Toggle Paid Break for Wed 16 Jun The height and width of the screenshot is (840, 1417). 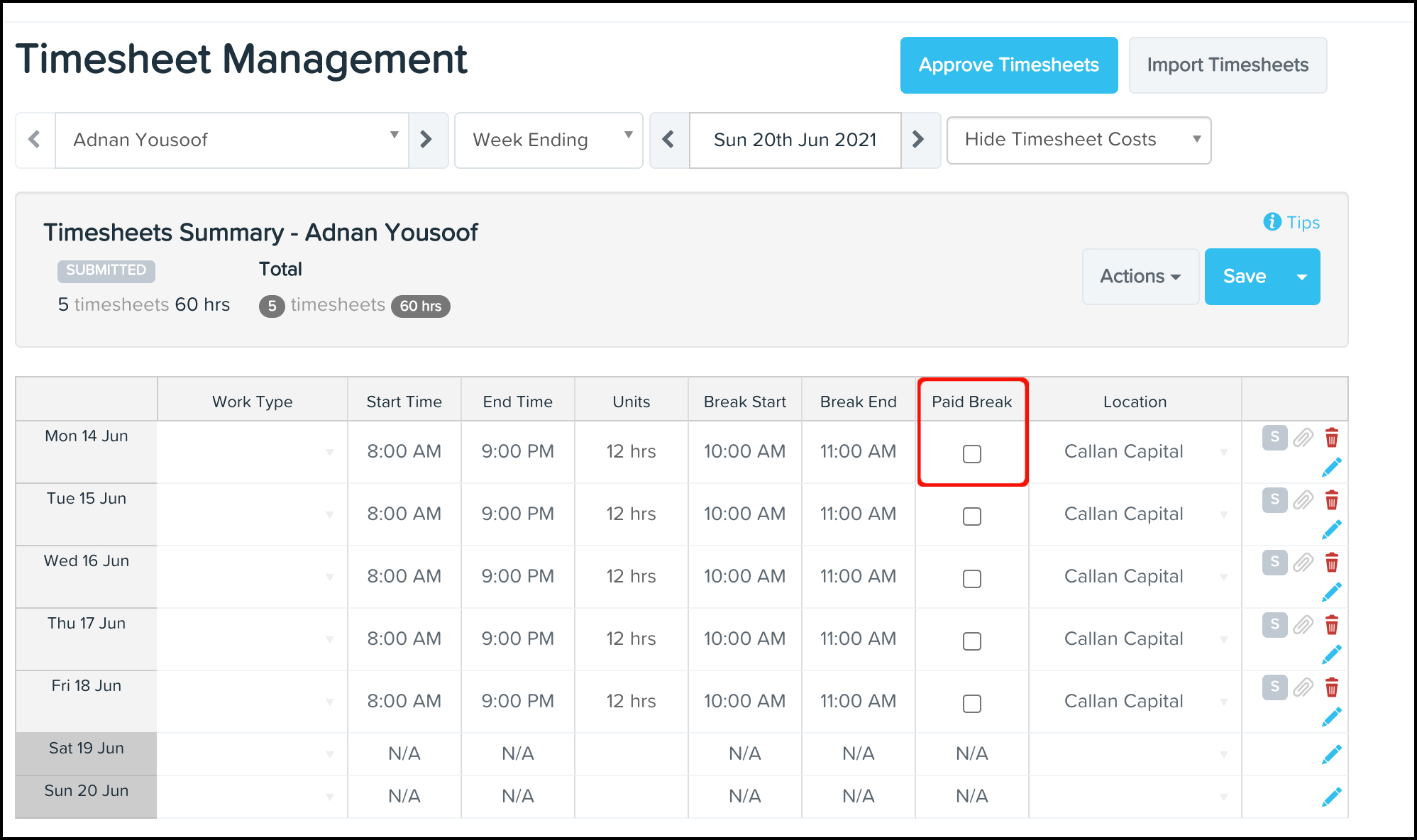[x=972, y=579]
